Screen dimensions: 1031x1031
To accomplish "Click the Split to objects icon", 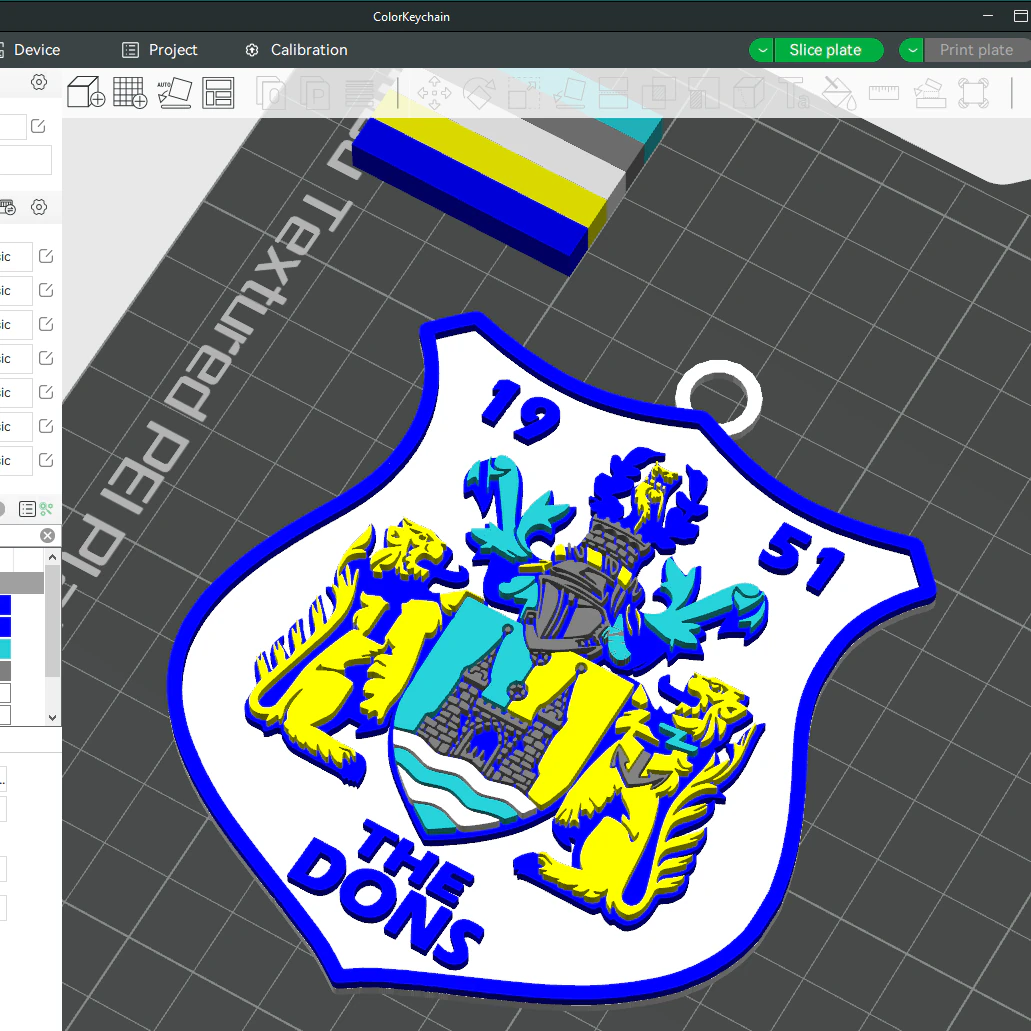I will [271, 93].
